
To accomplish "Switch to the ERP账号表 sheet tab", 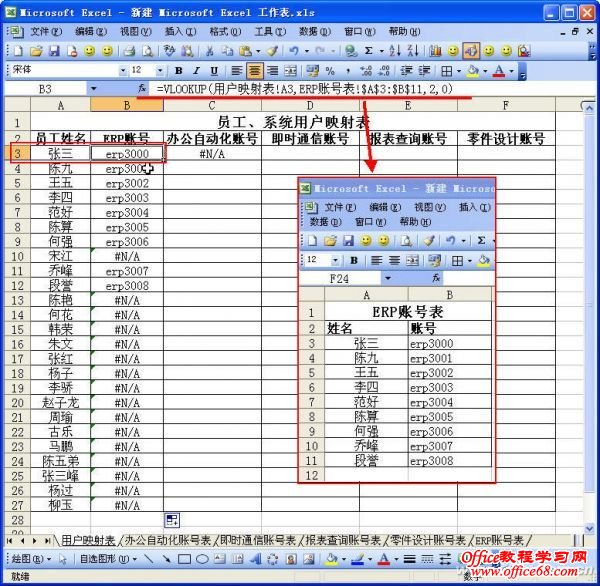I will click(499, 540).
